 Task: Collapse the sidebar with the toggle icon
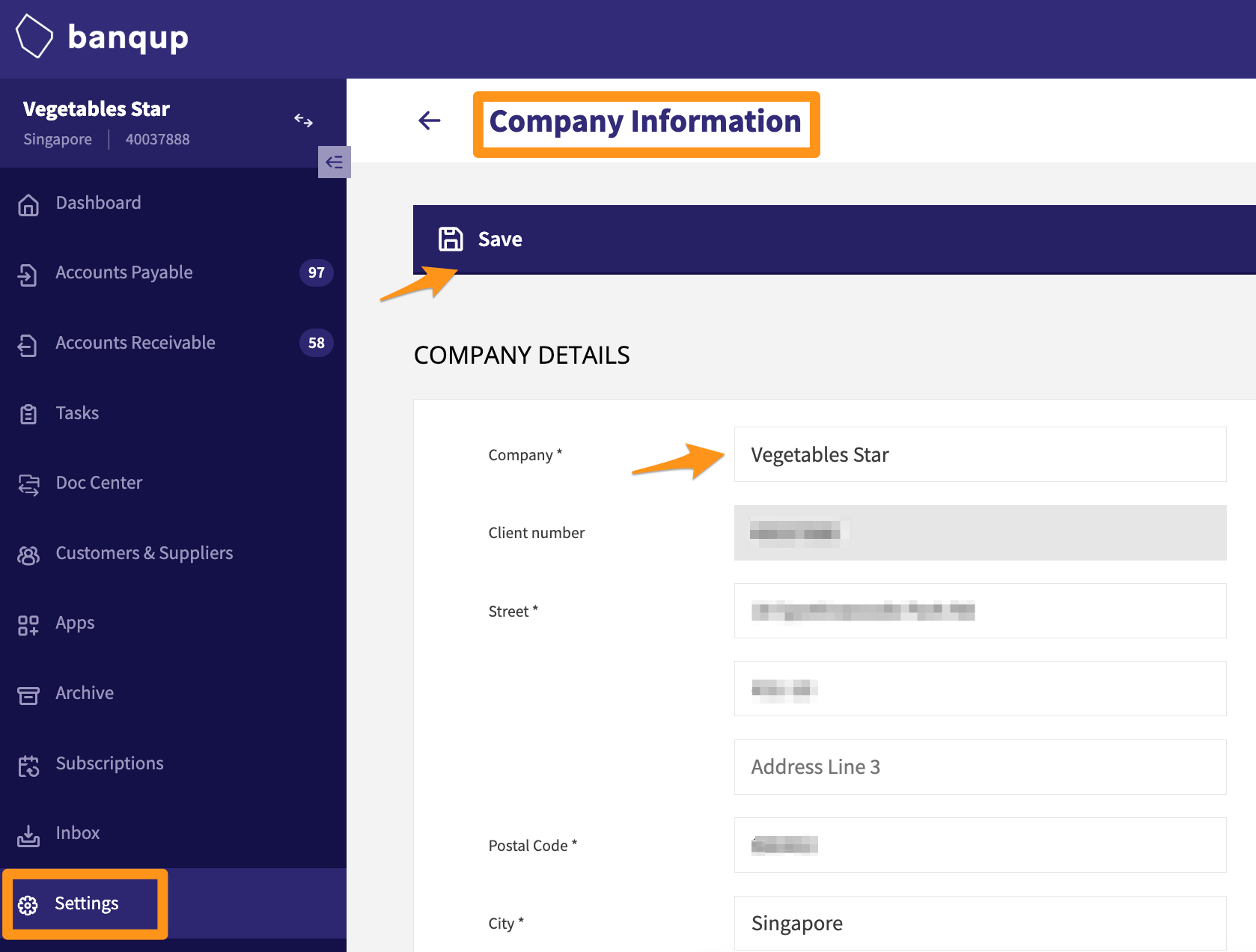coord(334,162)
